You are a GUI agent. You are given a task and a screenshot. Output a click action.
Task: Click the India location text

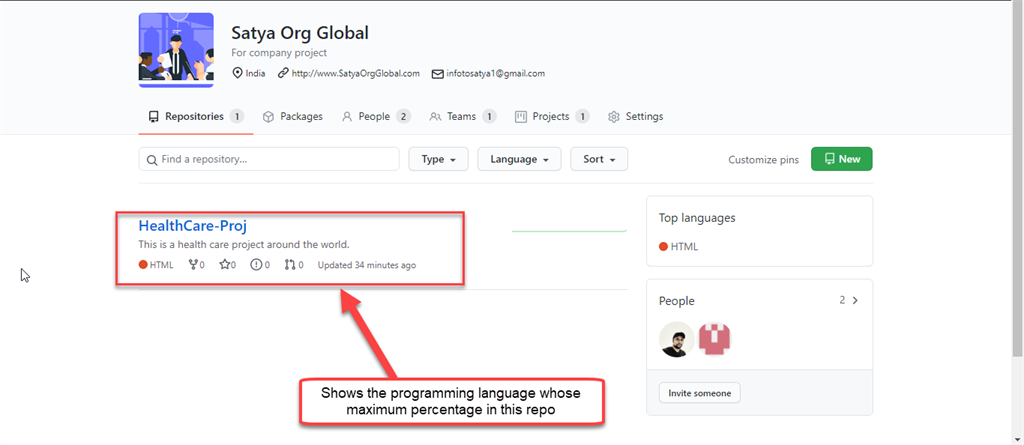click(255, 73)
